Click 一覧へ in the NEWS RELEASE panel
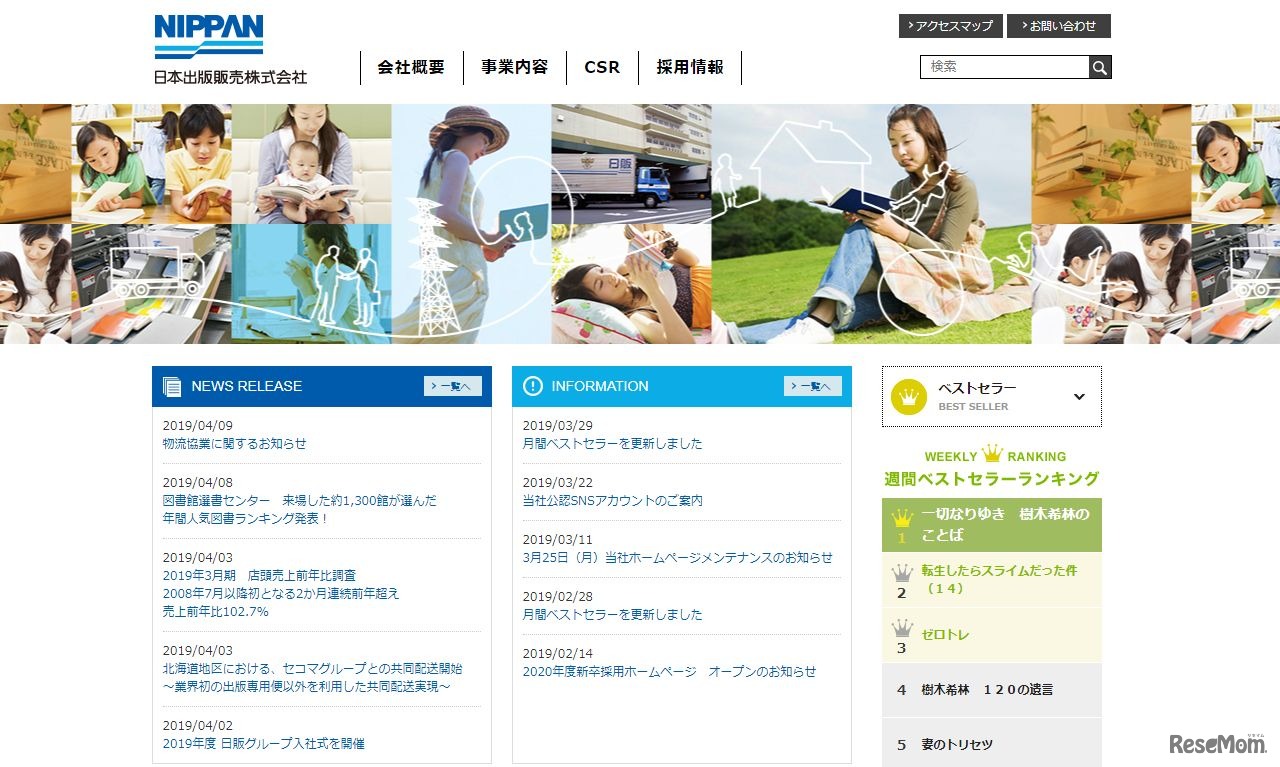Image resolution: width=1280 pixels, height=767 pixels. 452,385
